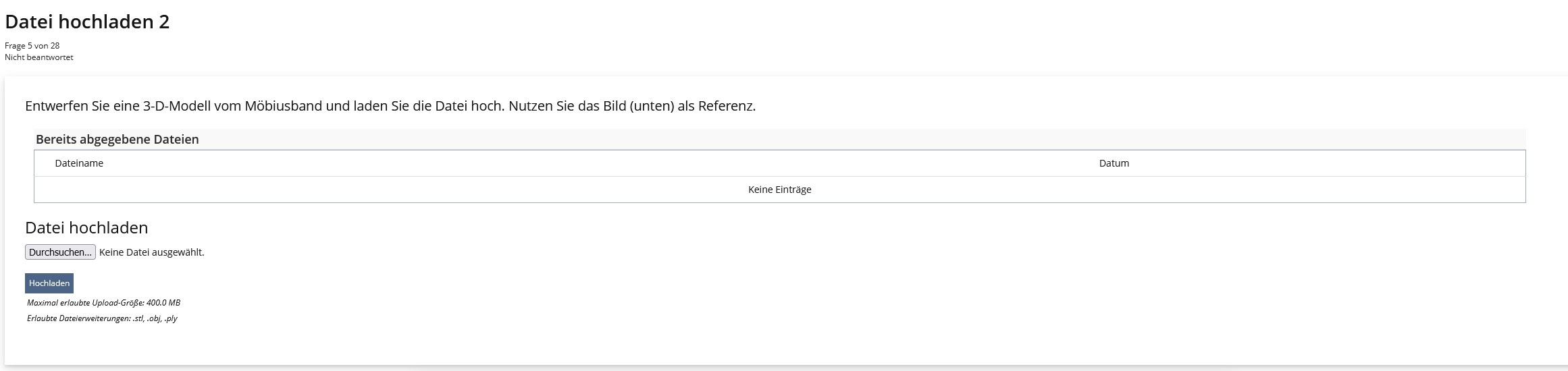This screenshot has width=1568, height=371.
Task: Click 'Entwerfen Sie' at the question start
Action: [x=62, y=106]
